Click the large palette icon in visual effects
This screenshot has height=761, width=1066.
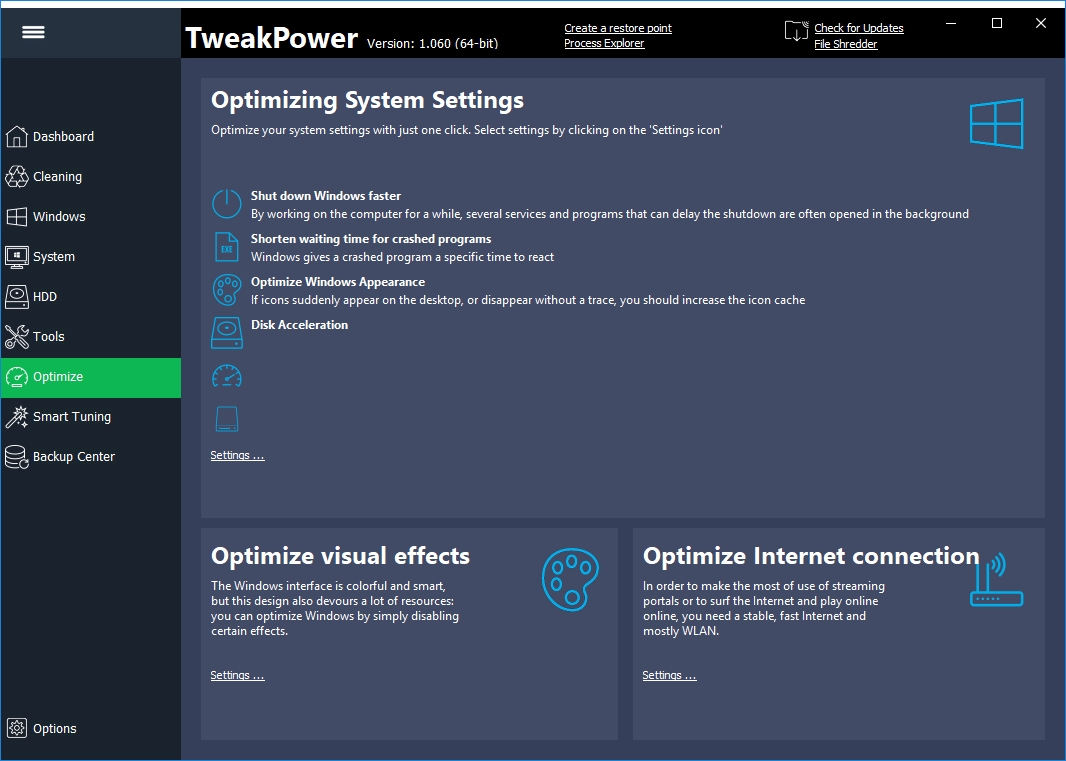point(570,578)
